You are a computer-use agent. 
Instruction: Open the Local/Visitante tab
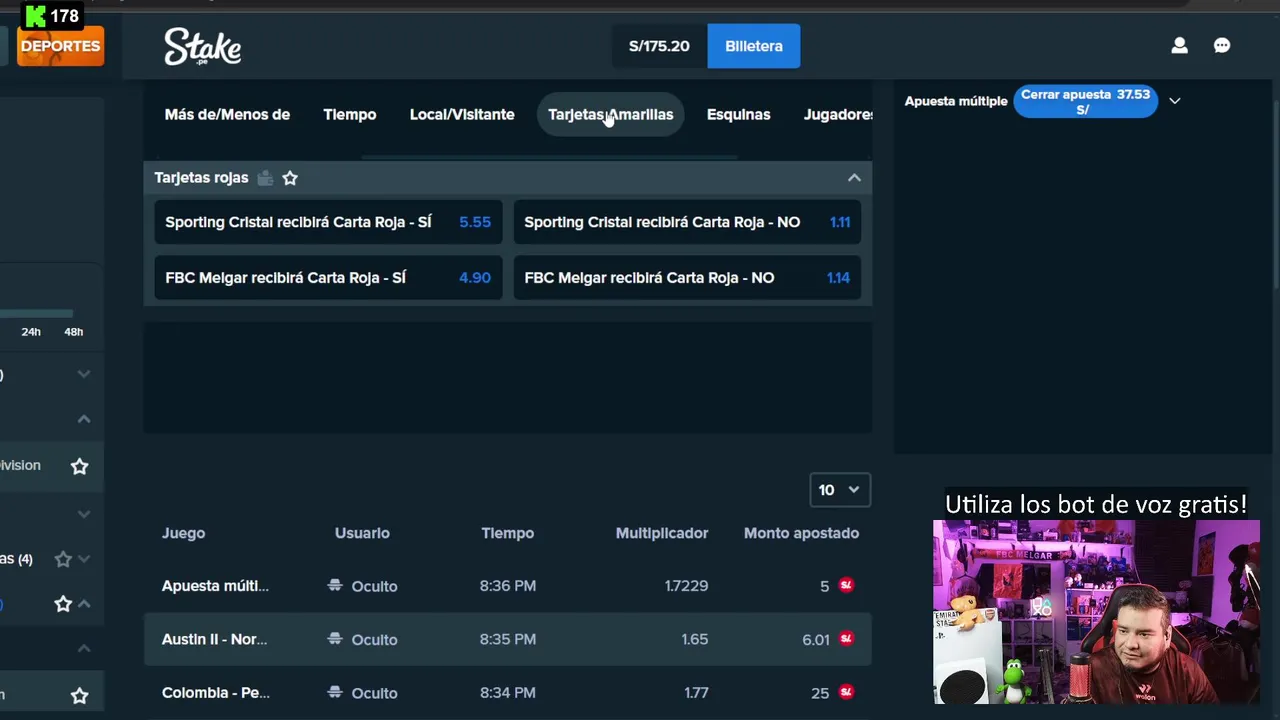pos(462,115)
